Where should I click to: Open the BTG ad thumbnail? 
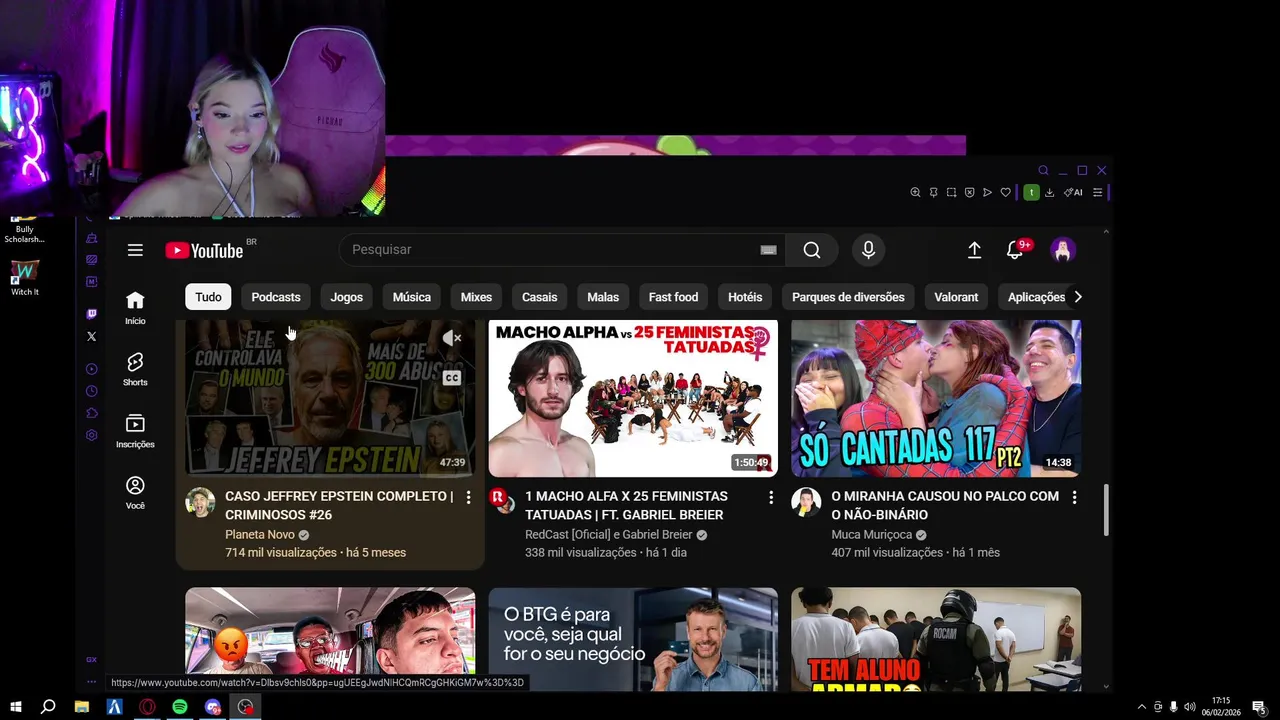[x=633, y=638]
